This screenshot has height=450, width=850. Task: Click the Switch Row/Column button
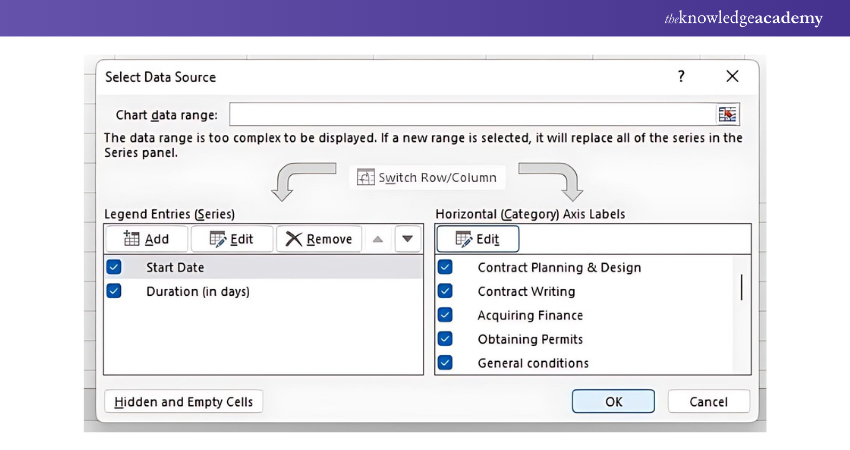[x=427, y=177]
